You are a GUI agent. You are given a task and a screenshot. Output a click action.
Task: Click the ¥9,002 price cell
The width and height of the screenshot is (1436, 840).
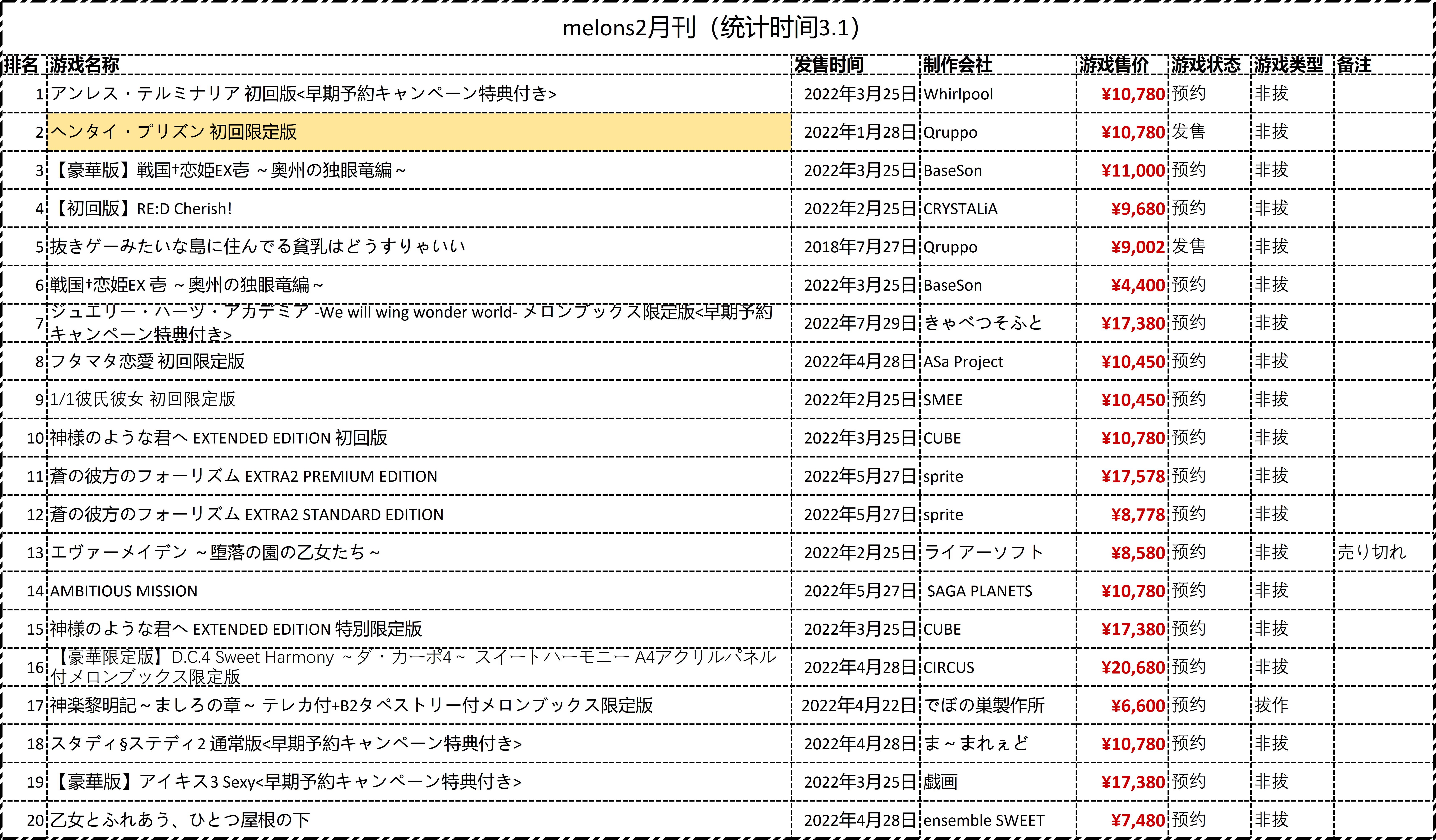(1122, 246)
